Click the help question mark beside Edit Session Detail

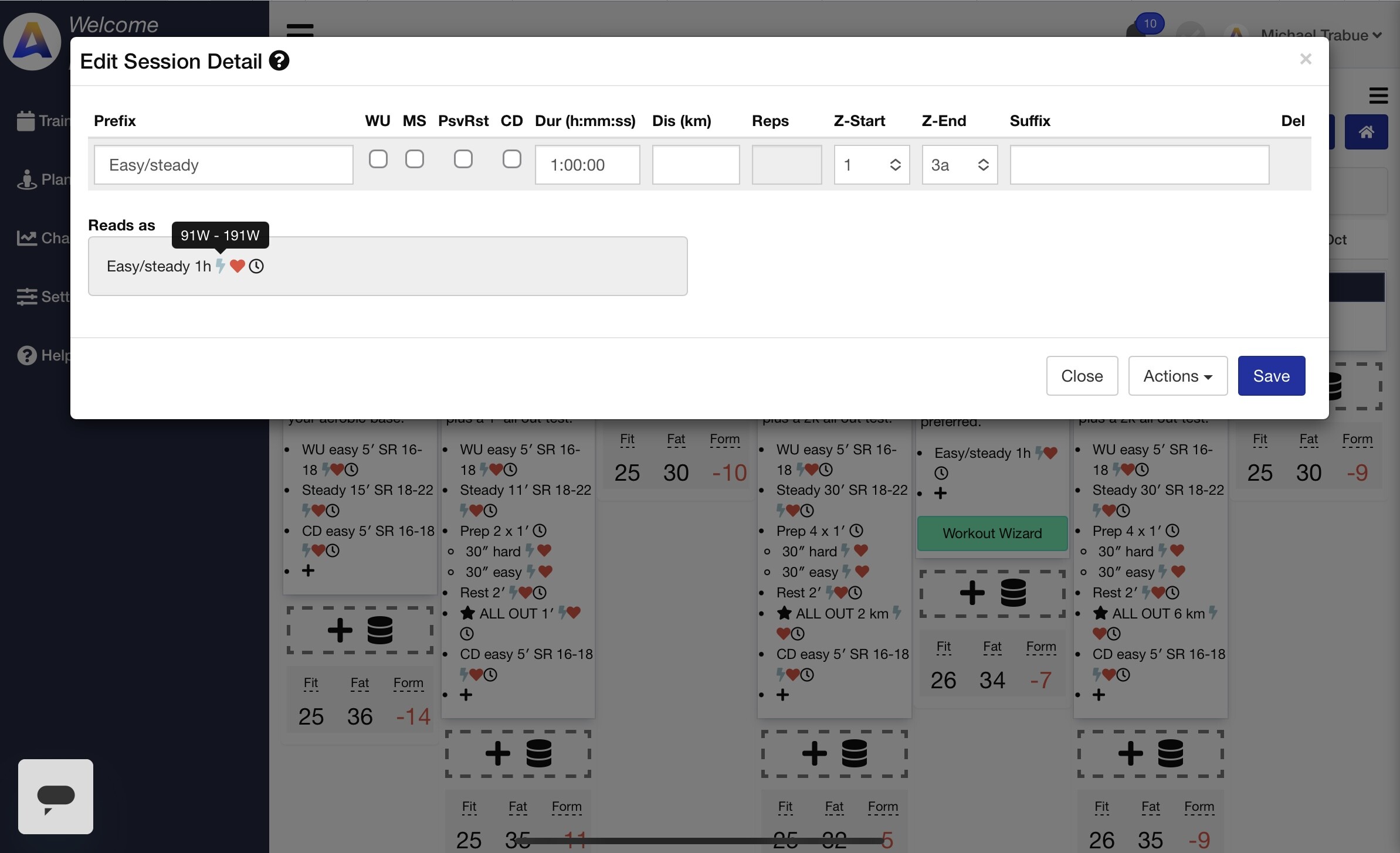coord(279,61)
